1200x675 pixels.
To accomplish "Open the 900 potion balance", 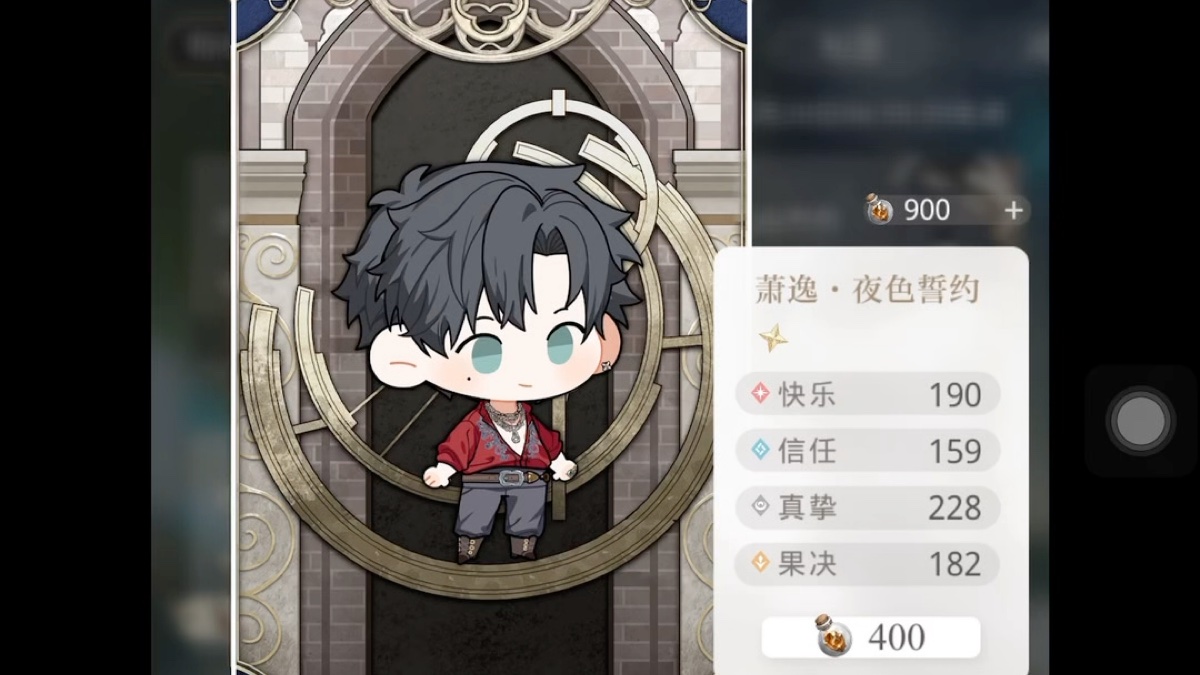I will click(x=947, y=210).
